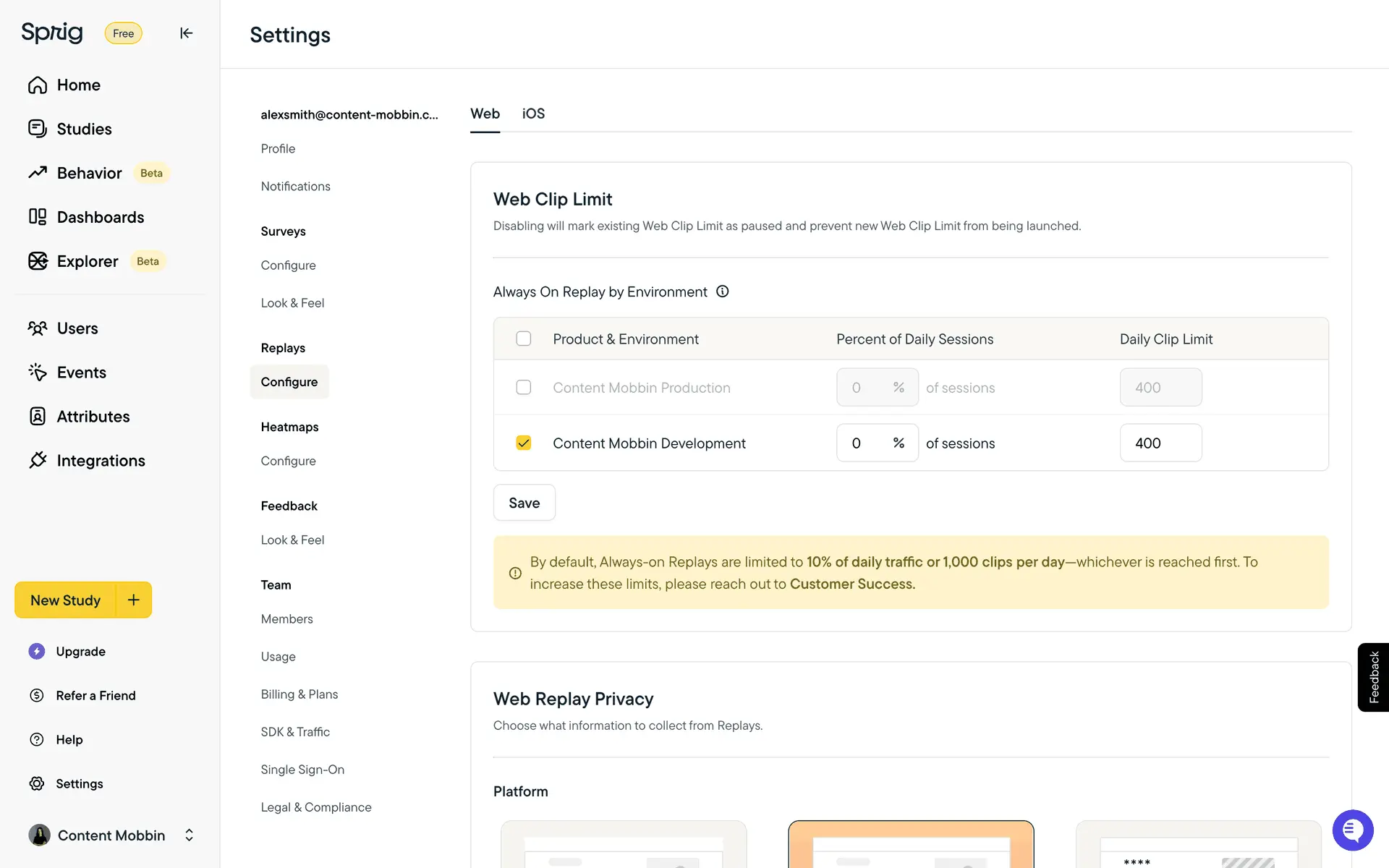Image resolution: width=1389 pixels, height=868 pixels.
Task: Open the Integrations plug icon
Action: (38, 460)
